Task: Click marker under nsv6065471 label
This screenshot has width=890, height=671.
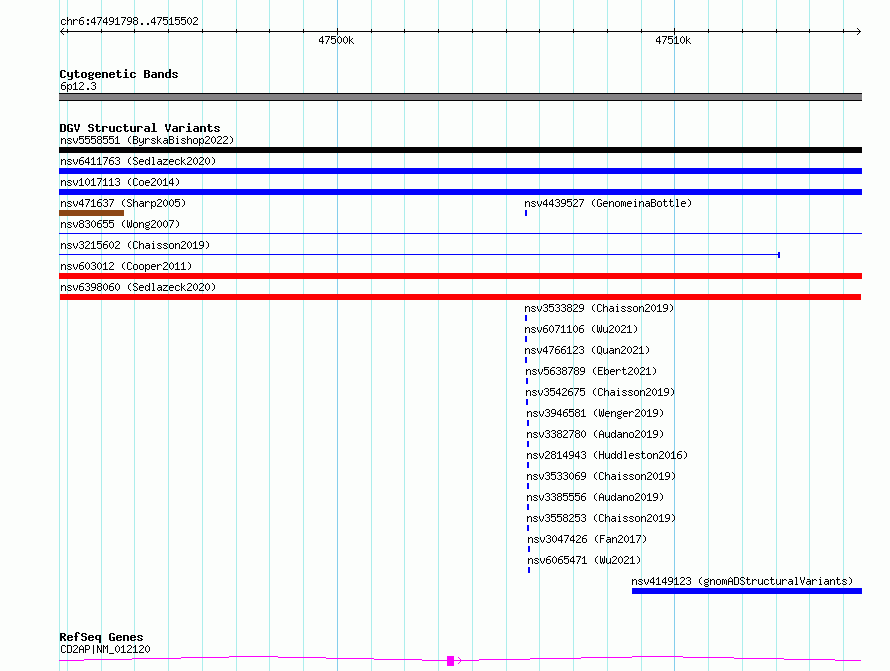Action: point(529,570)
